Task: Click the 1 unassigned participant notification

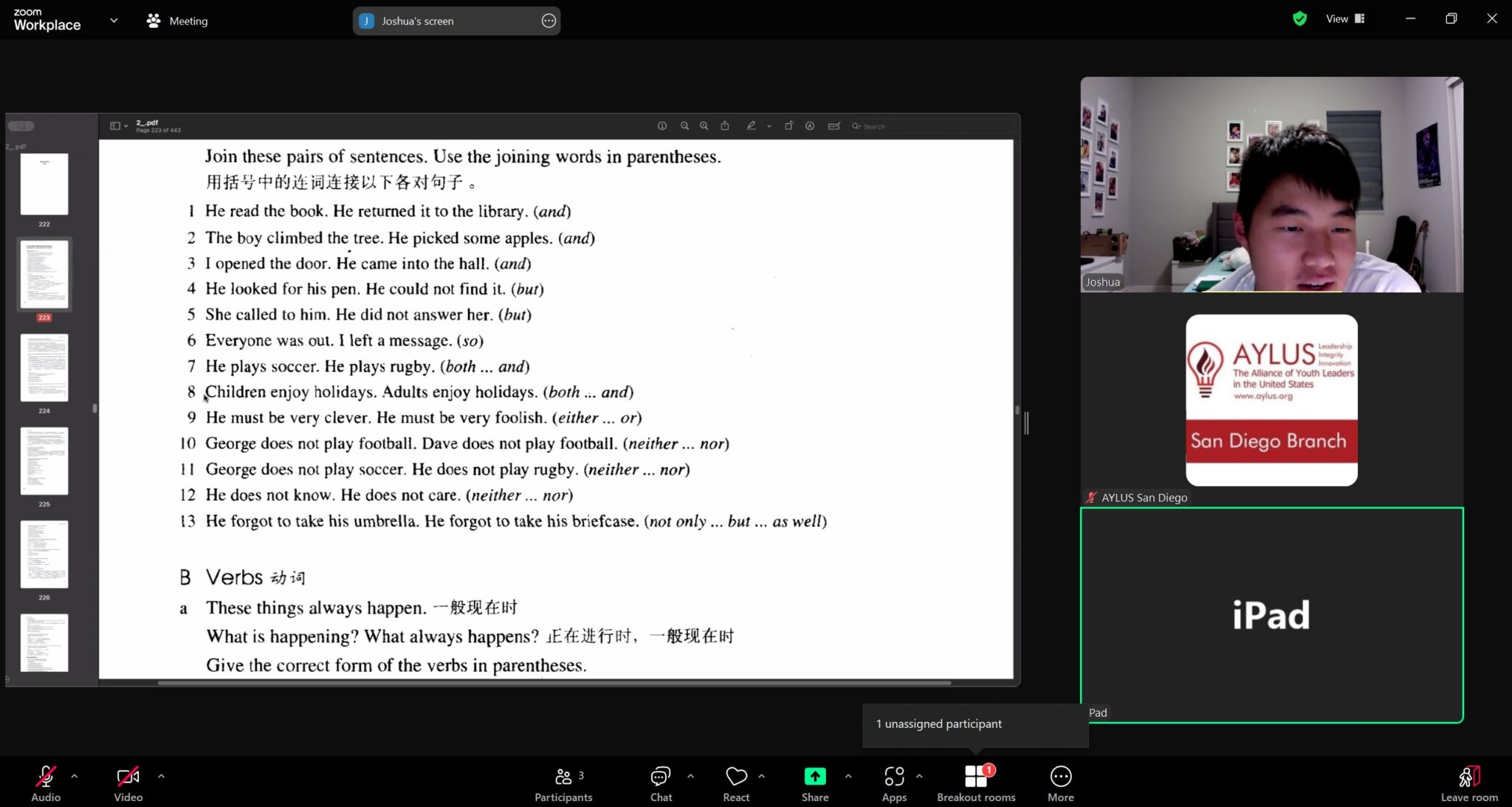Action: coord(975,724)
